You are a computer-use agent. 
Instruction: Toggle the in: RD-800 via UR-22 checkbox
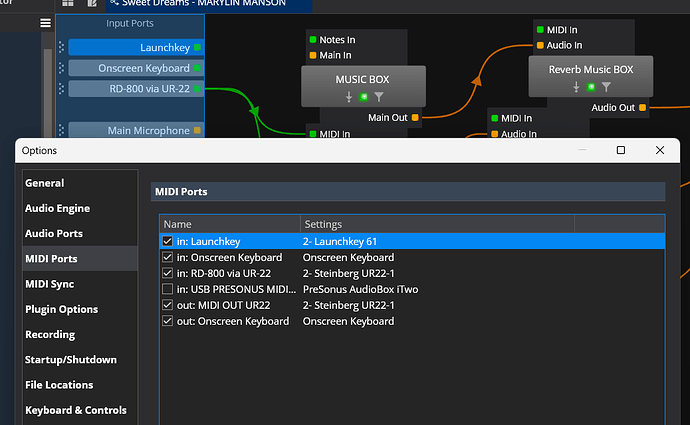click(x=168, y=273)
